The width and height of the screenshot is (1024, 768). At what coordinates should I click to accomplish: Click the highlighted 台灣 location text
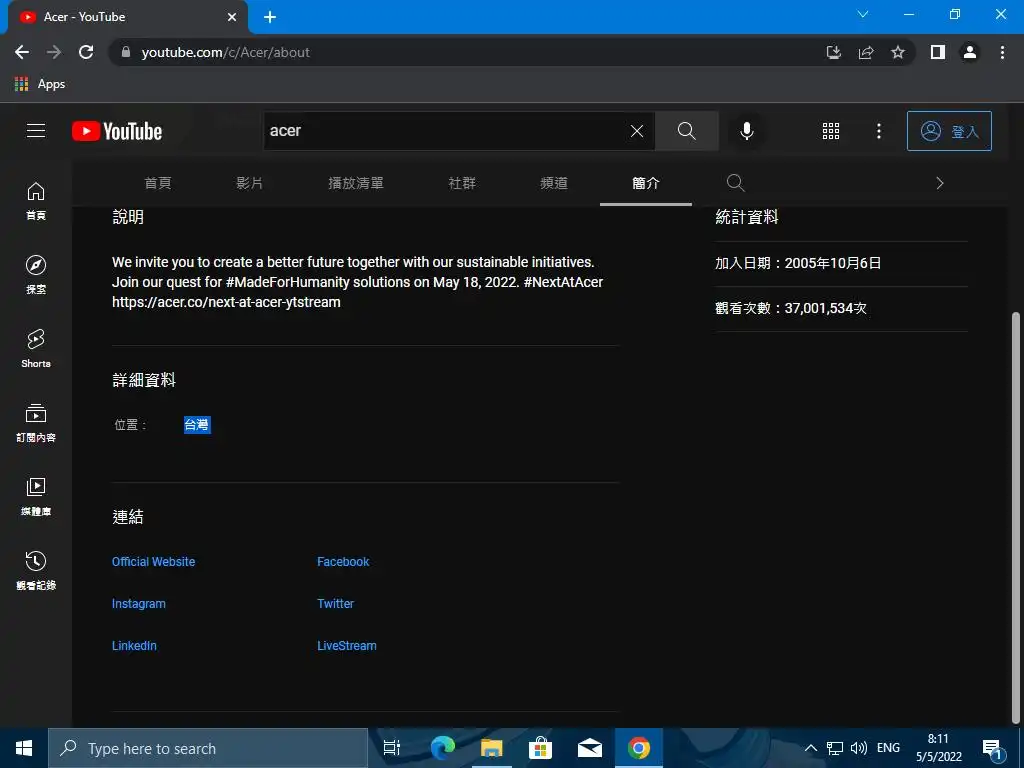point(197,424)
